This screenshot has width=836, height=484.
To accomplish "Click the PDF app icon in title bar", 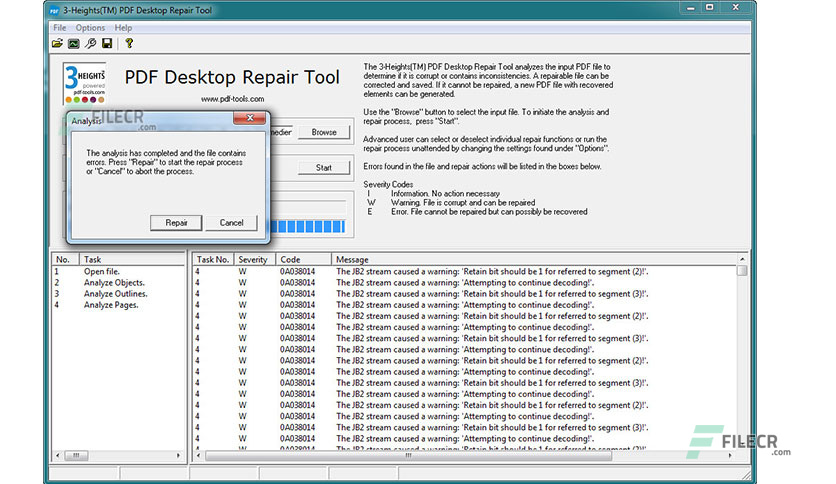I will (54, 10).
